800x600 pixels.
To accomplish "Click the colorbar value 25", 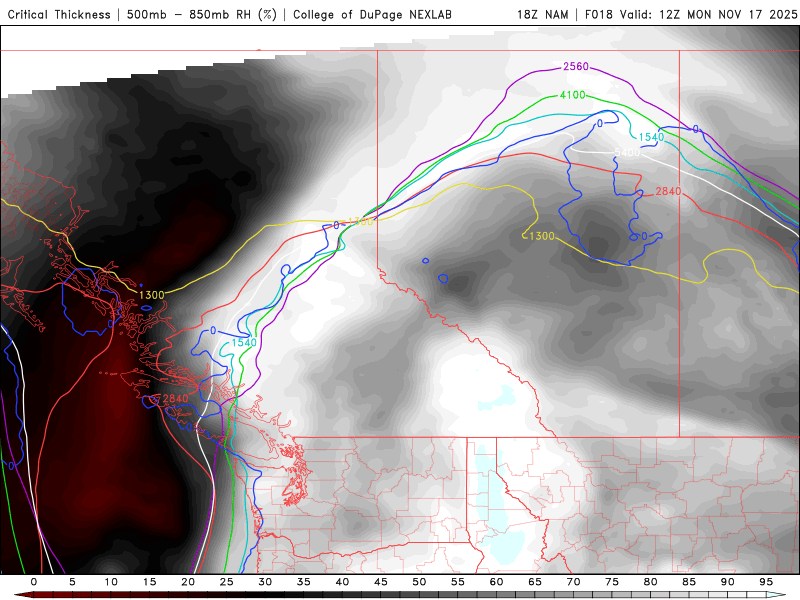I will point(227,582).
